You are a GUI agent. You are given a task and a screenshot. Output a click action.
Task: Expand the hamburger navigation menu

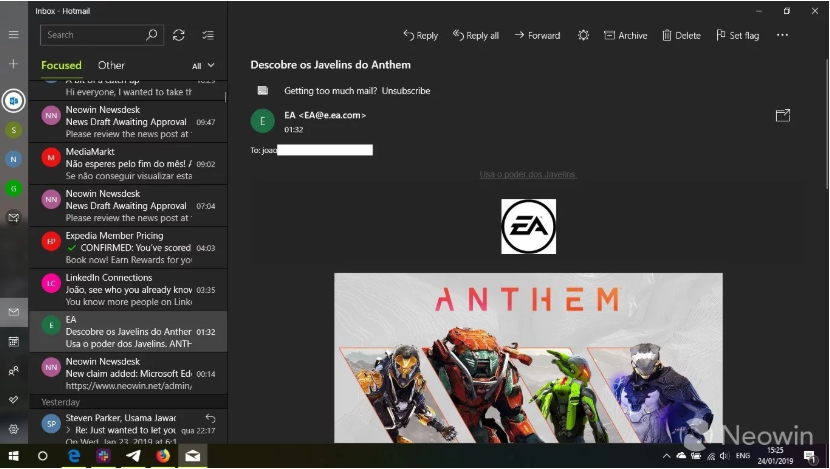[14, 35]
